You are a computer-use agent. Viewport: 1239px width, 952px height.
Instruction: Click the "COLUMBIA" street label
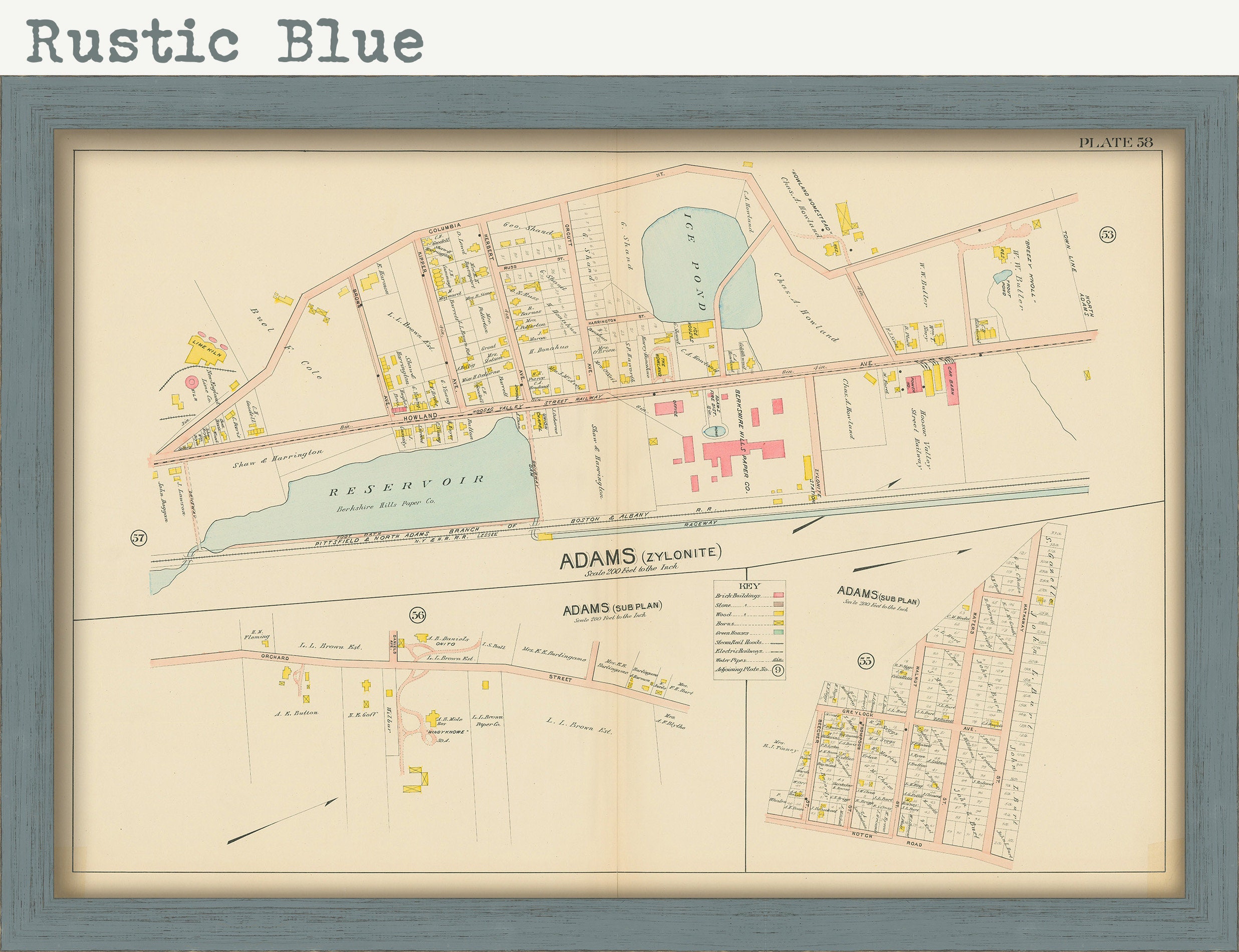[x=445, y=228]
